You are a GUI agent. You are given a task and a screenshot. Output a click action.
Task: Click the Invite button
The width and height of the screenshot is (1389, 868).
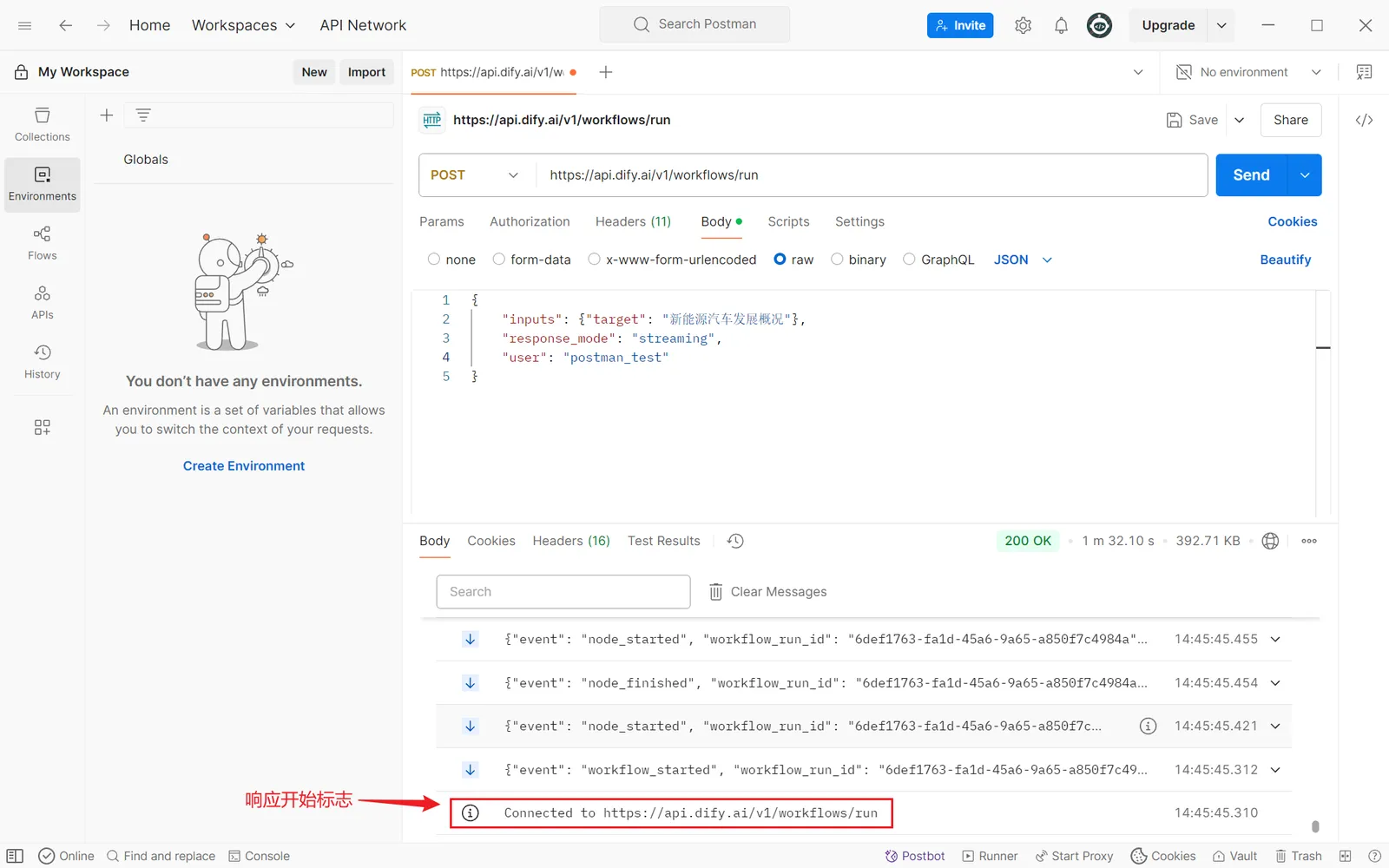click(x=960, y=25)
